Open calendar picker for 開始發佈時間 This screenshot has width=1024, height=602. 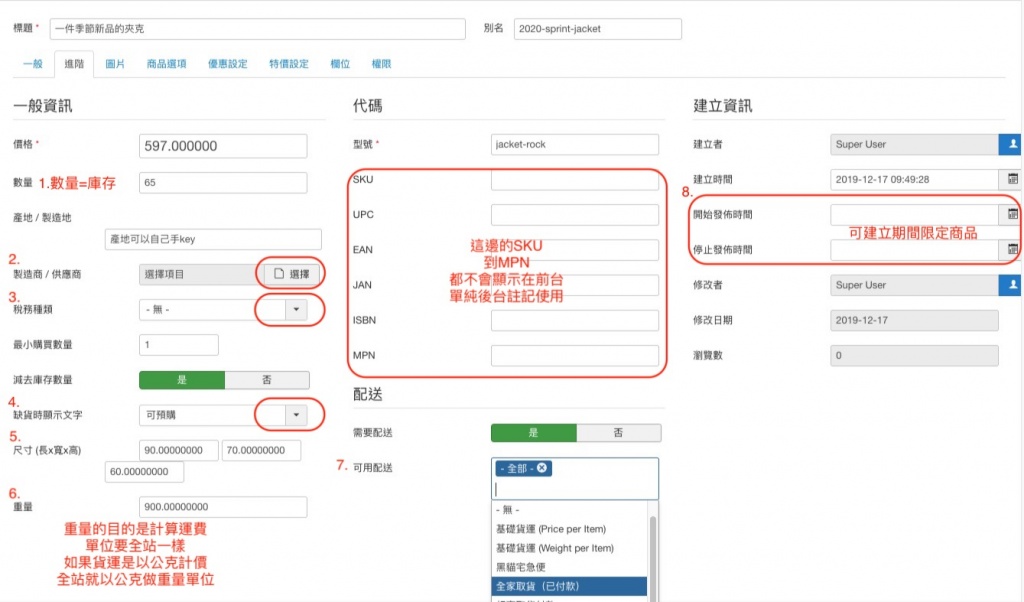(x=1011, y=215)
